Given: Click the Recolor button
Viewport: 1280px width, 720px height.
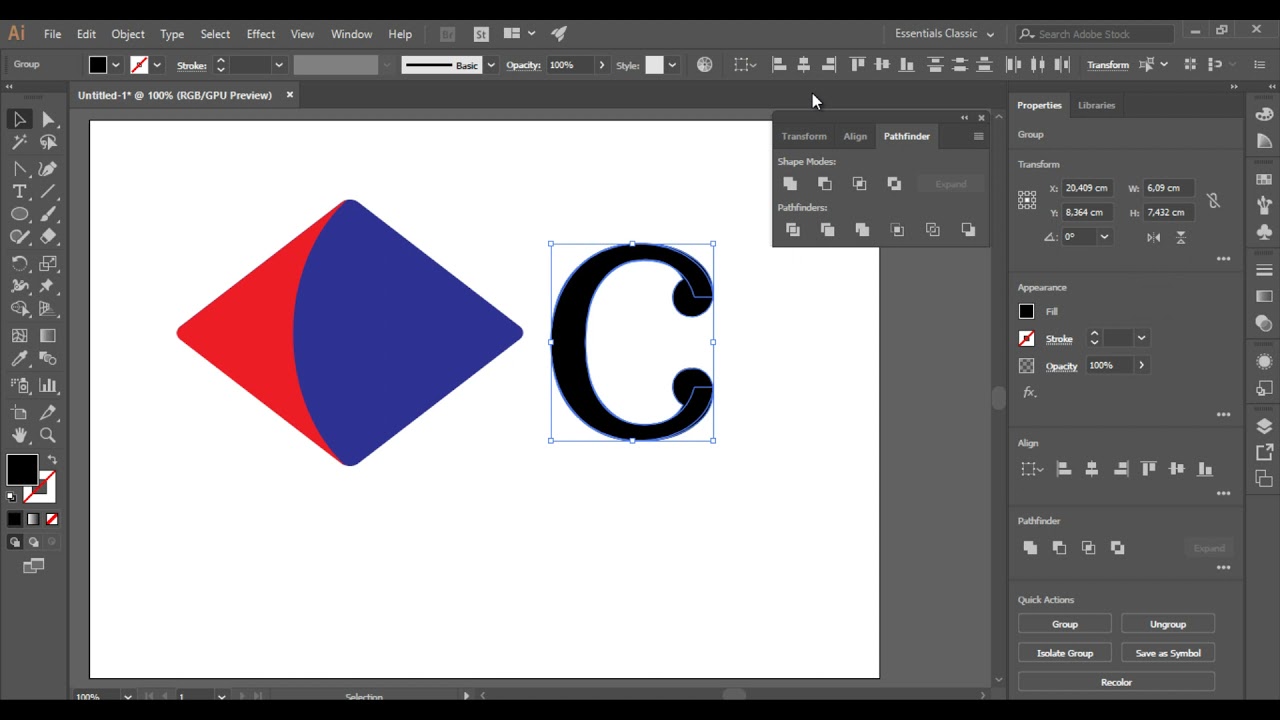Looking at the screenshot, I should click(1116, 682).
